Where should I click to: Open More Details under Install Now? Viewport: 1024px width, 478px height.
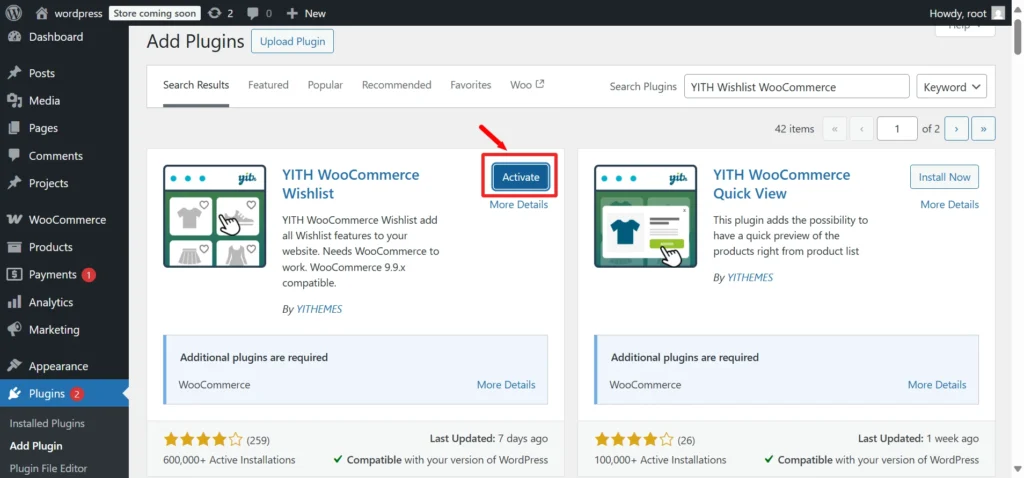[950, 204]
